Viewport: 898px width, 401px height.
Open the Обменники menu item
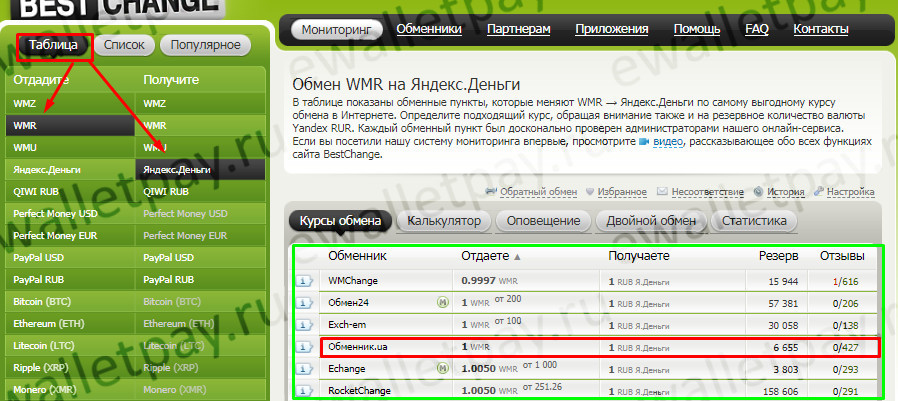[x=429, y=29]
